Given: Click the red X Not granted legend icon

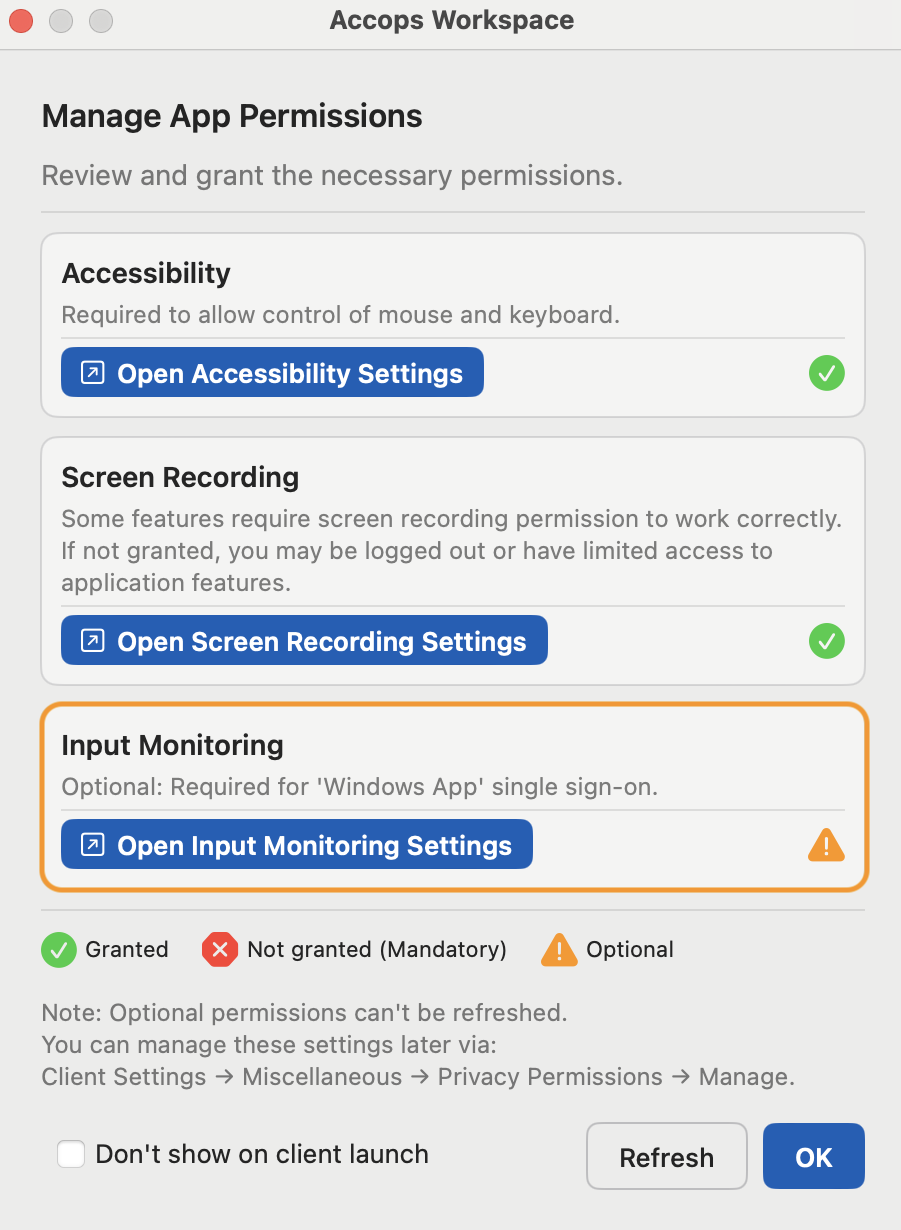Looking at the screenshot, I should pos(219,949).
